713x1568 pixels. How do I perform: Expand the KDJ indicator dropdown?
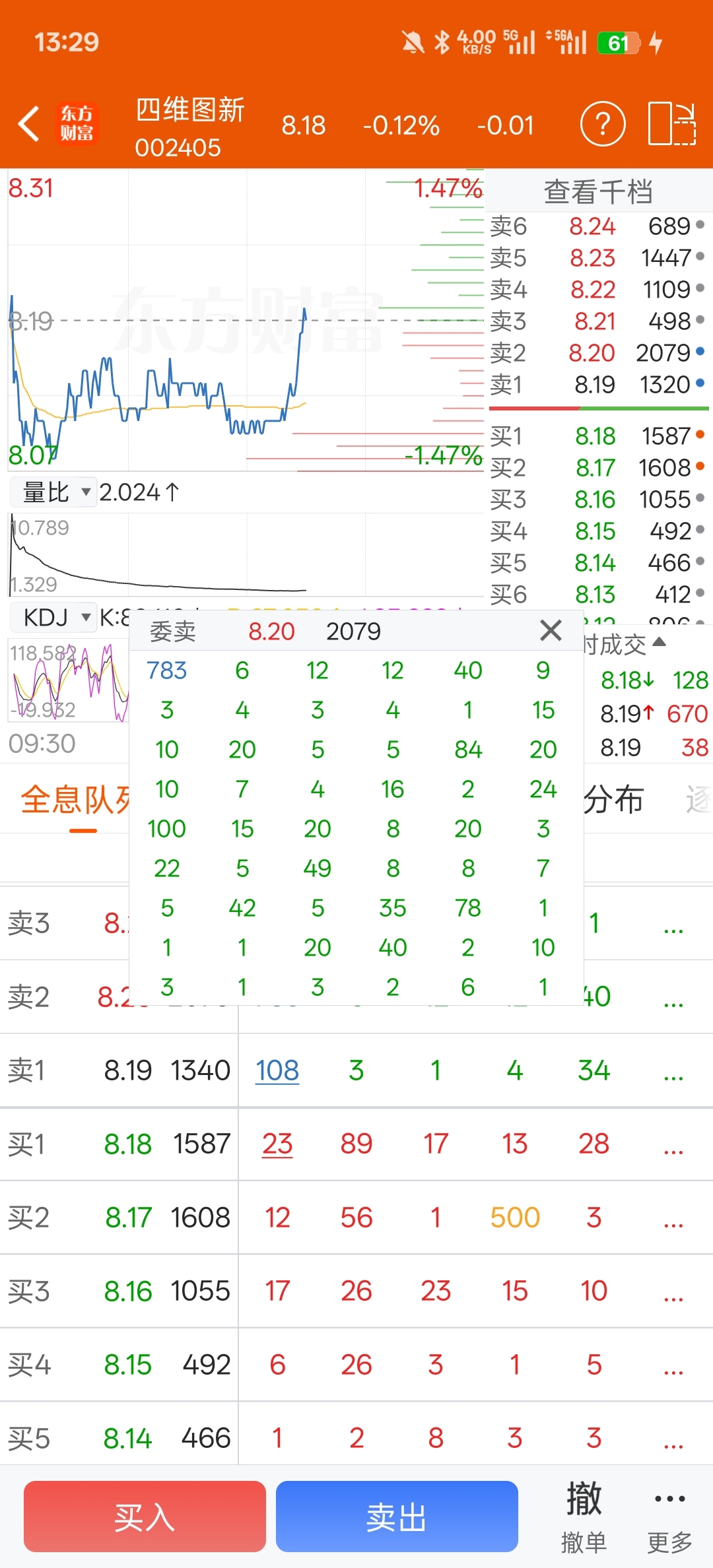[x=54, y=617]
